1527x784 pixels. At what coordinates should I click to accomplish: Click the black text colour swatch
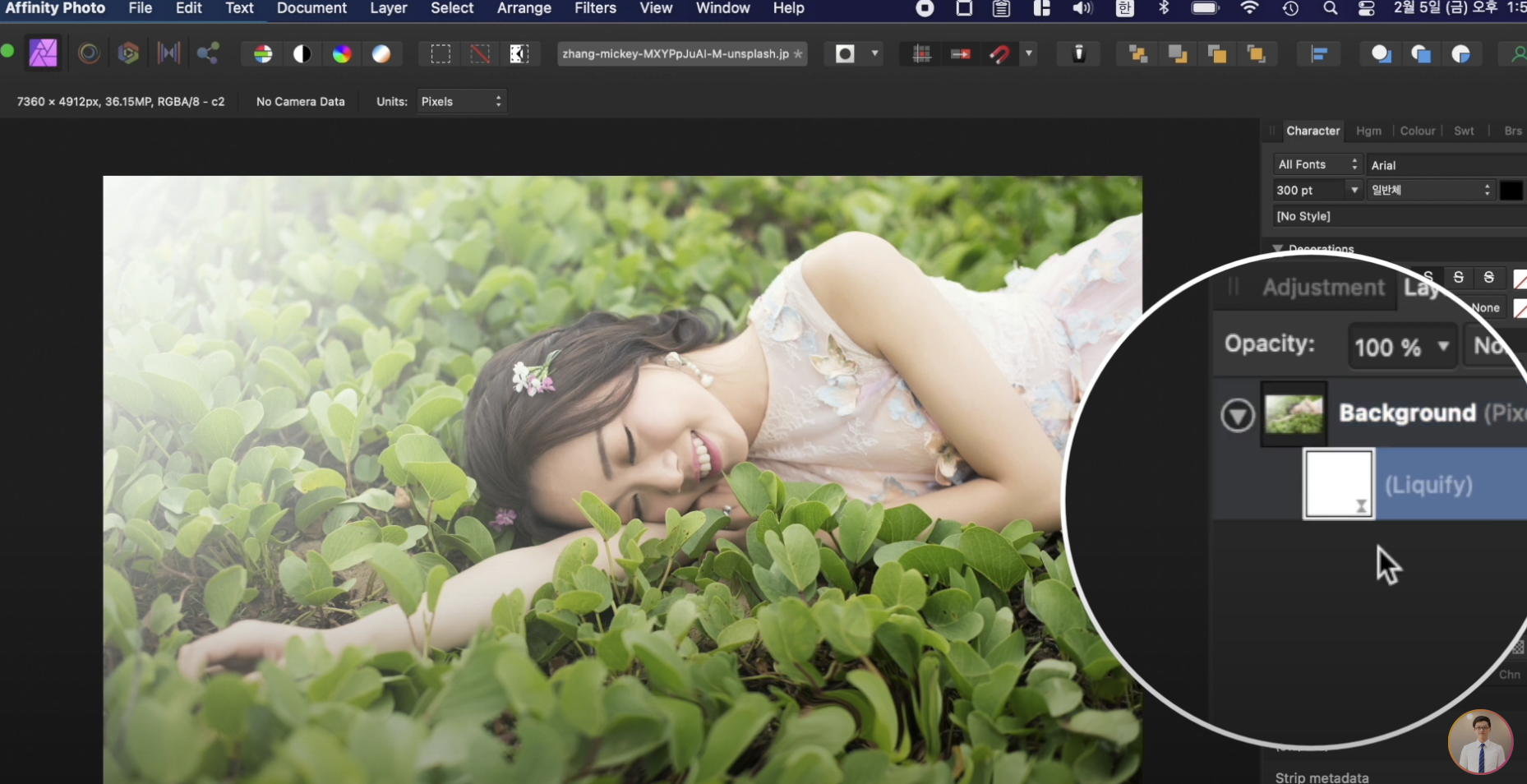click(x=1511, y=191)
